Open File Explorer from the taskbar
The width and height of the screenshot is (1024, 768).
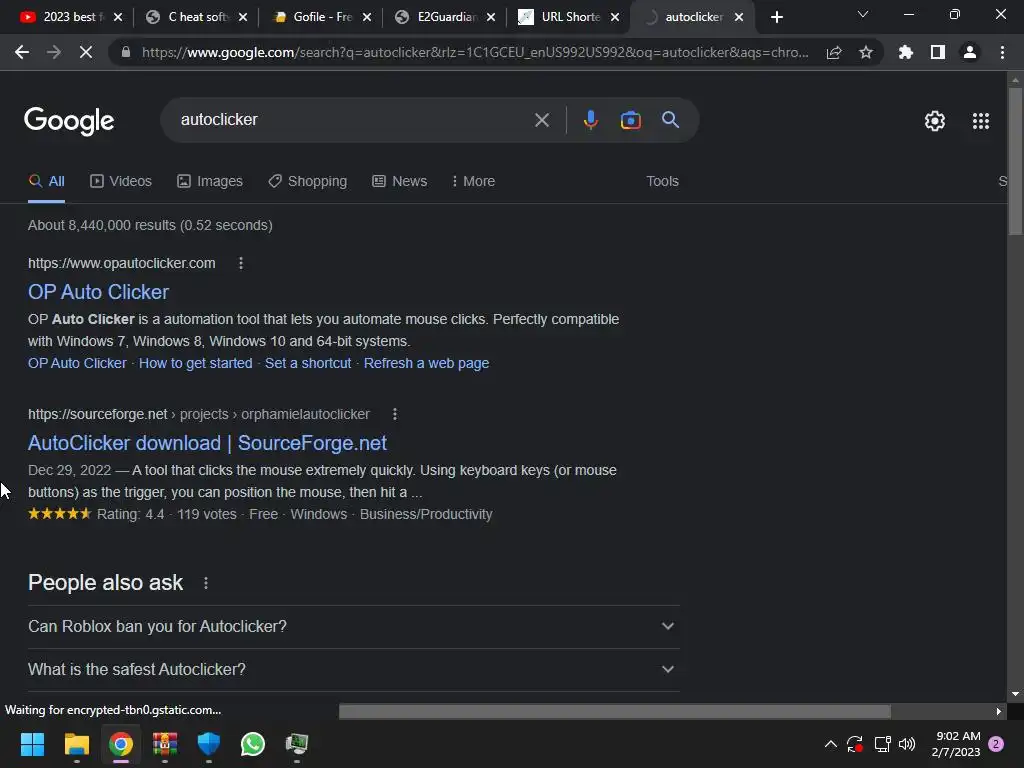(x=76, y=744)
